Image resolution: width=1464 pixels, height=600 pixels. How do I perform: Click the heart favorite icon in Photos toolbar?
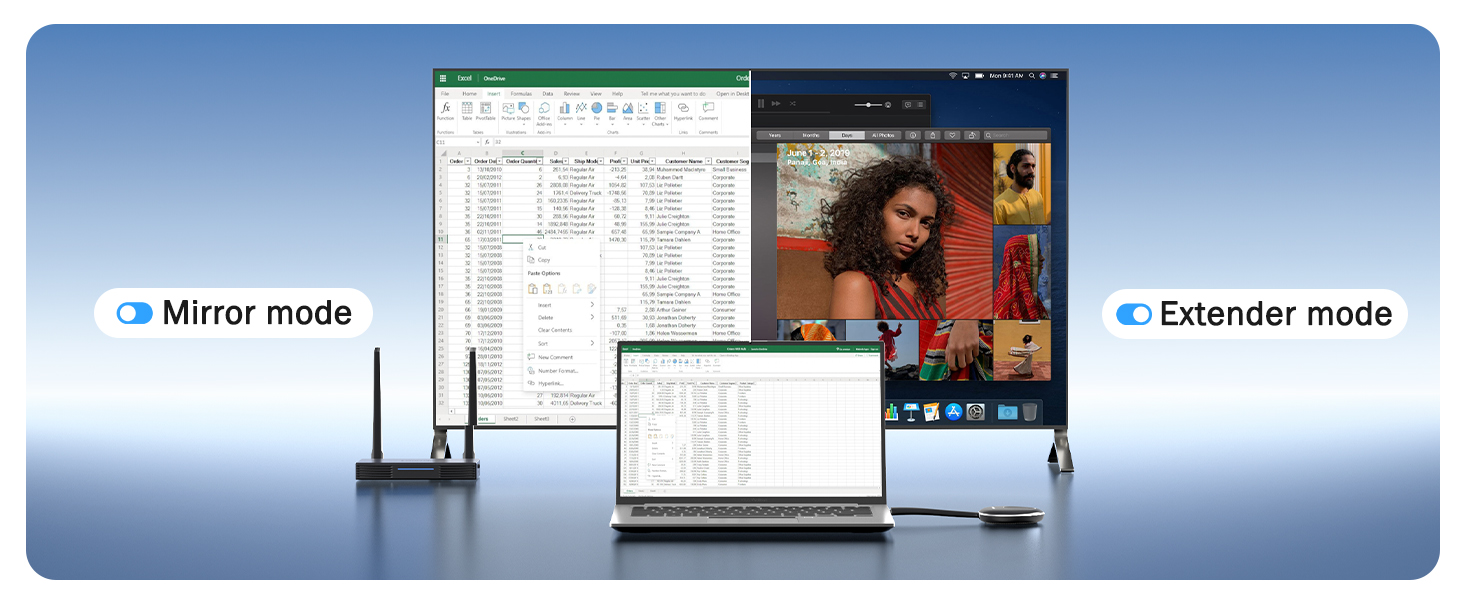point(952,135)
